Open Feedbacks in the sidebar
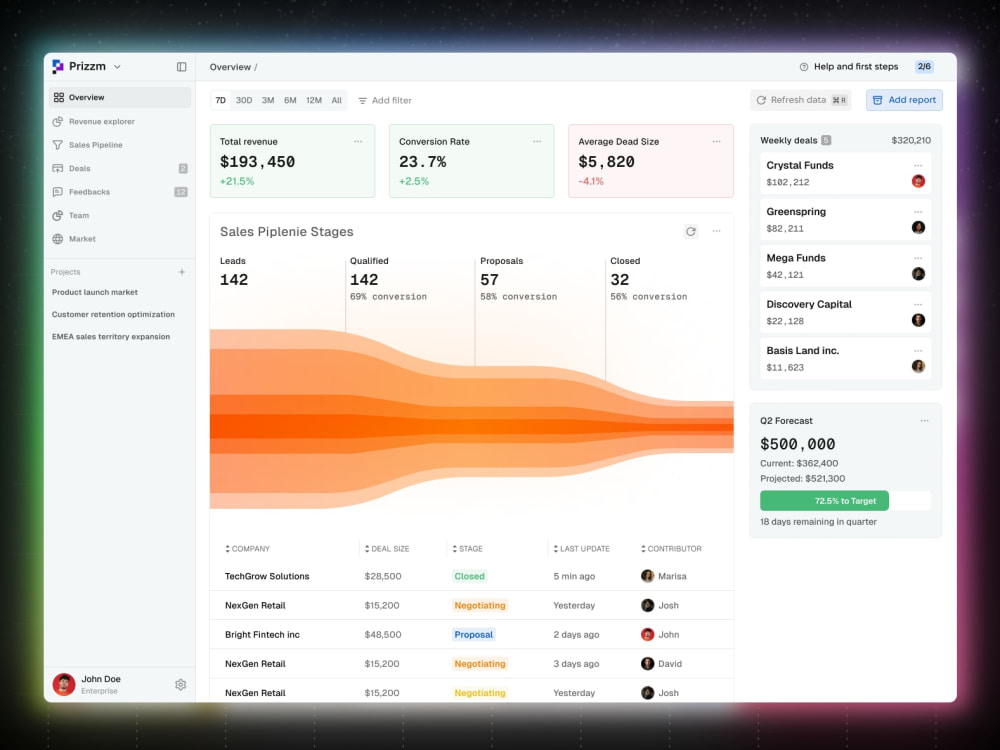Screen dimensions: 1000x750 [120, 192]
